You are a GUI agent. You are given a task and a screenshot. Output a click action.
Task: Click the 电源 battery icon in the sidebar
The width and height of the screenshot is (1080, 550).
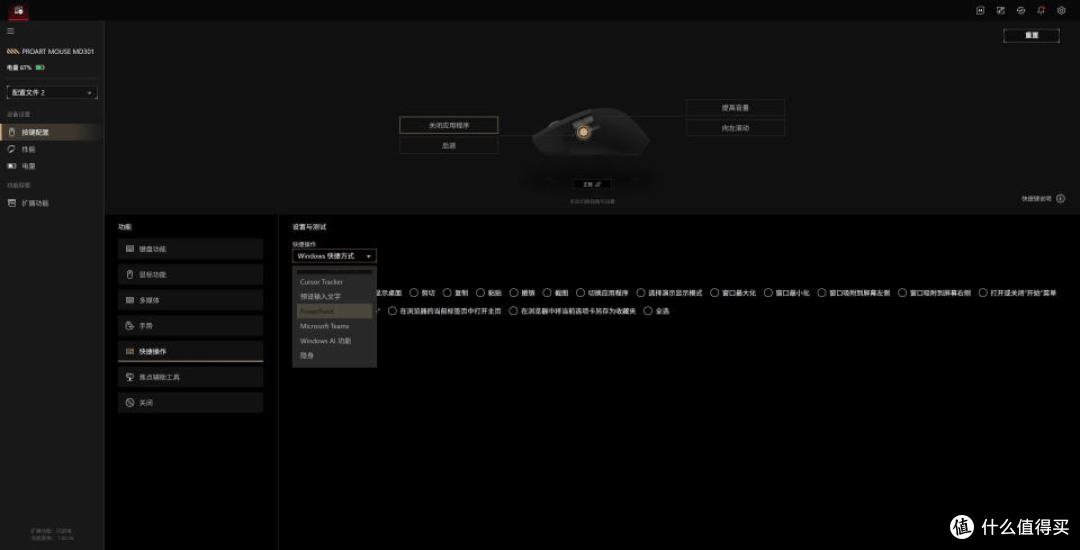click(x=12, y=166)
